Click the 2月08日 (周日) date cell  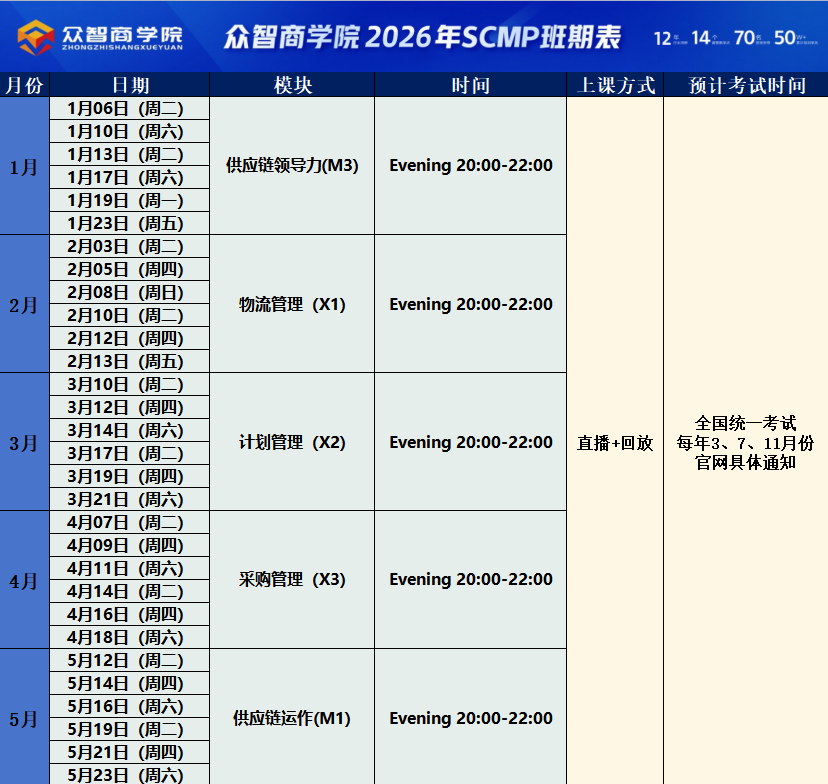130,293
